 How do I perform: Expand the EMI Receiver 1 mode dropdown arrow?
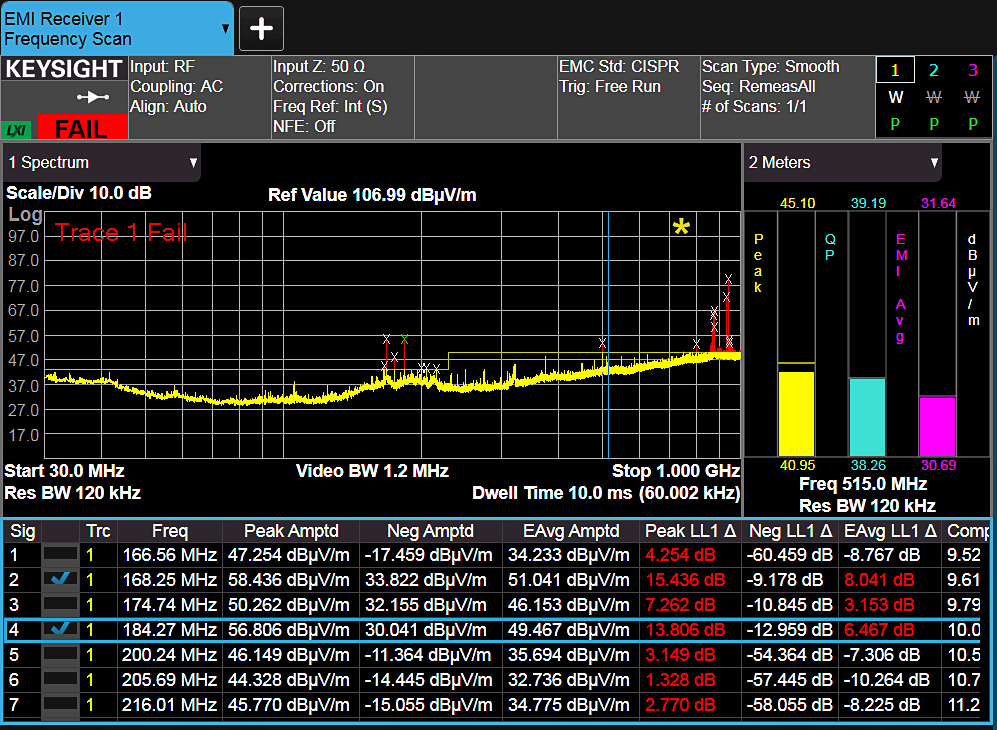tap(226, 29)
